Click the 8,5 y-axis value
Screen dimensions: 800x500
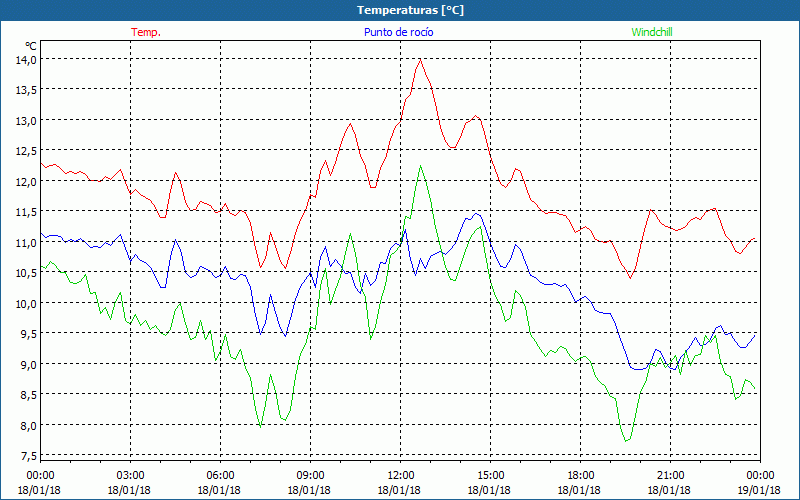[x=29, y=395]
